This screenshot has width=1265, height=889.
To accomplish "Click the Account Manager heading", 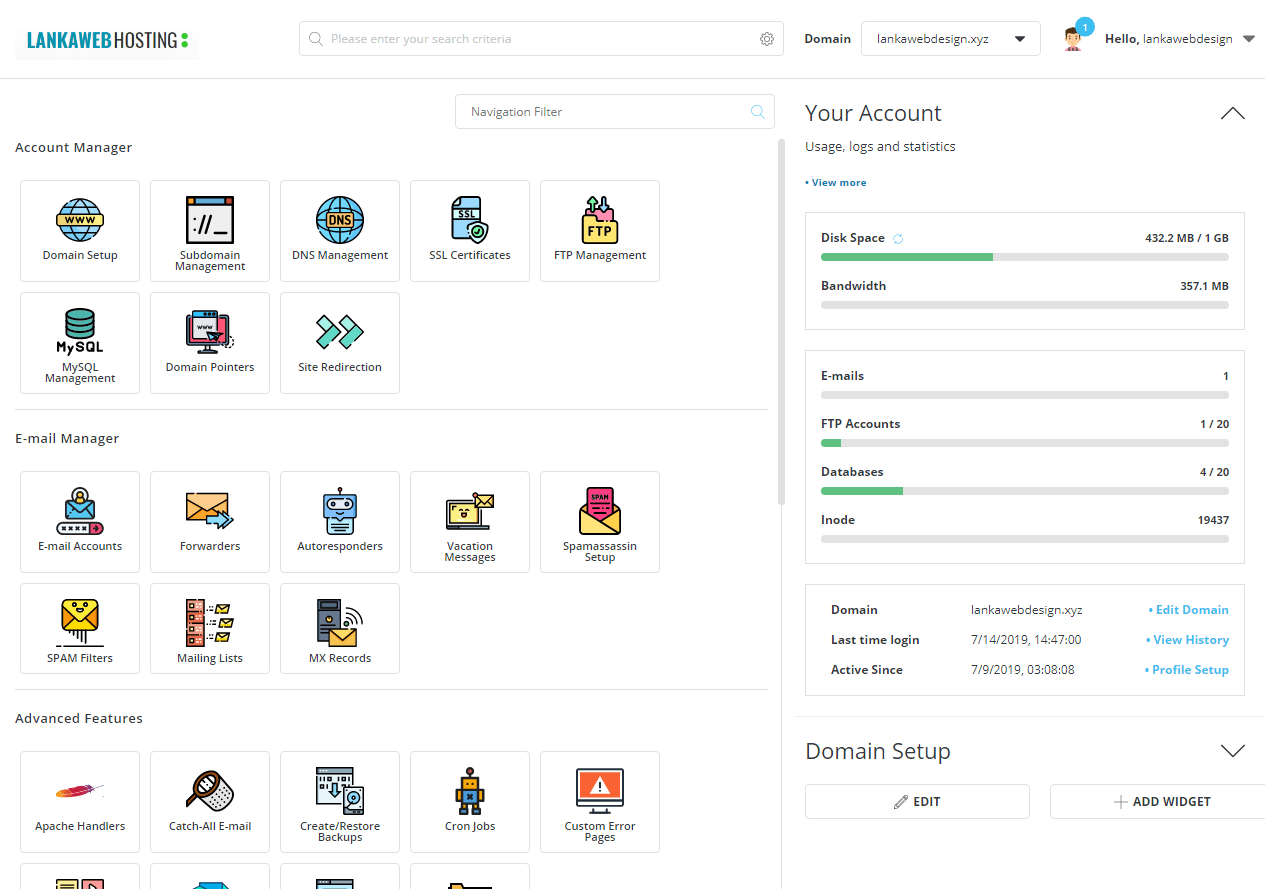I will pos(74,148).
